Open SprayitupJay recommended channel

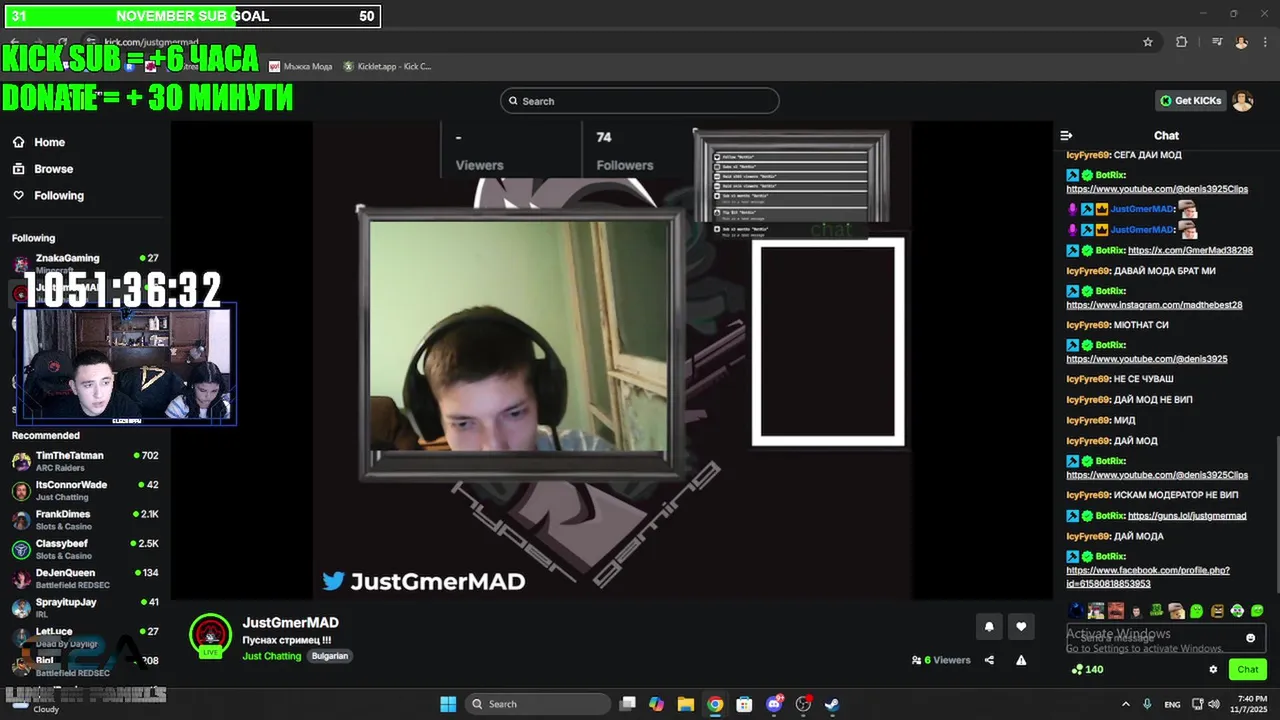85,608
